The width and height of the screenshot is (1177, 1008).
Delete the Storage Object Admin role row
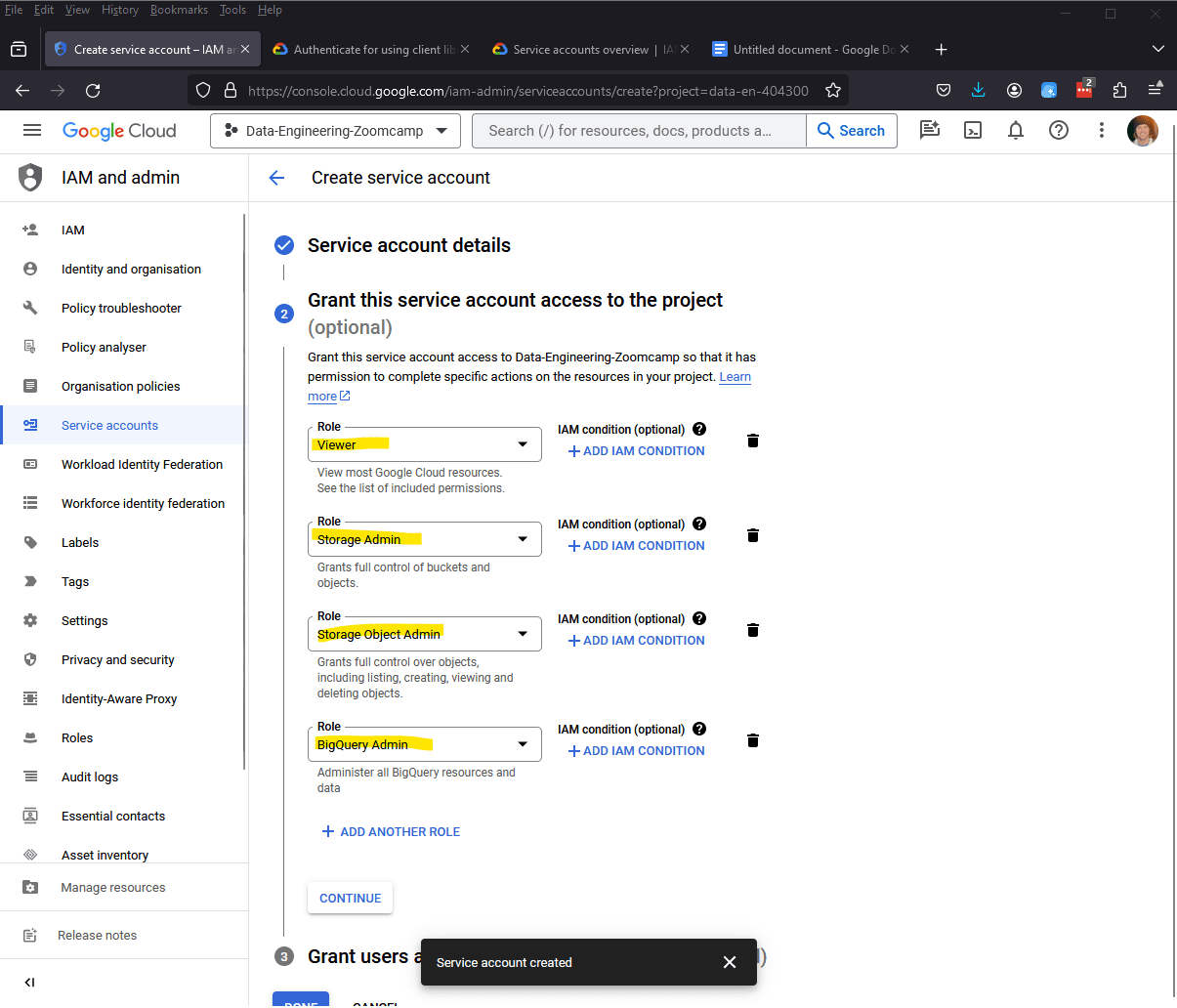pos(753,630)
